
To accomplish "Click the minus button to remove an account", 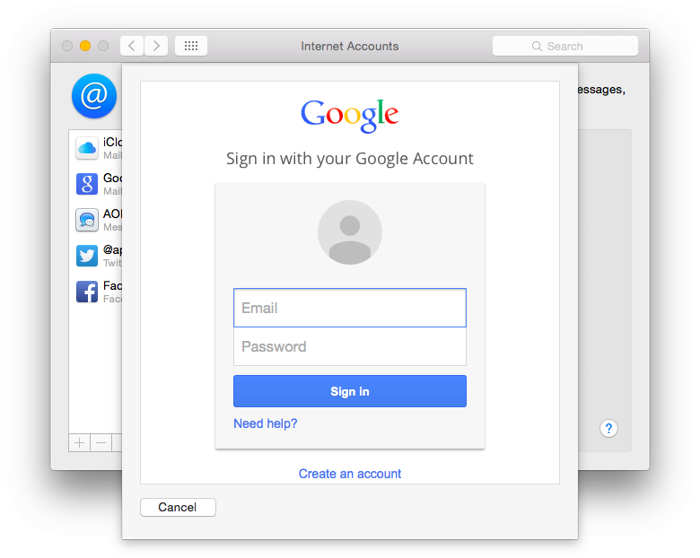I will click(x=101, y=442).
